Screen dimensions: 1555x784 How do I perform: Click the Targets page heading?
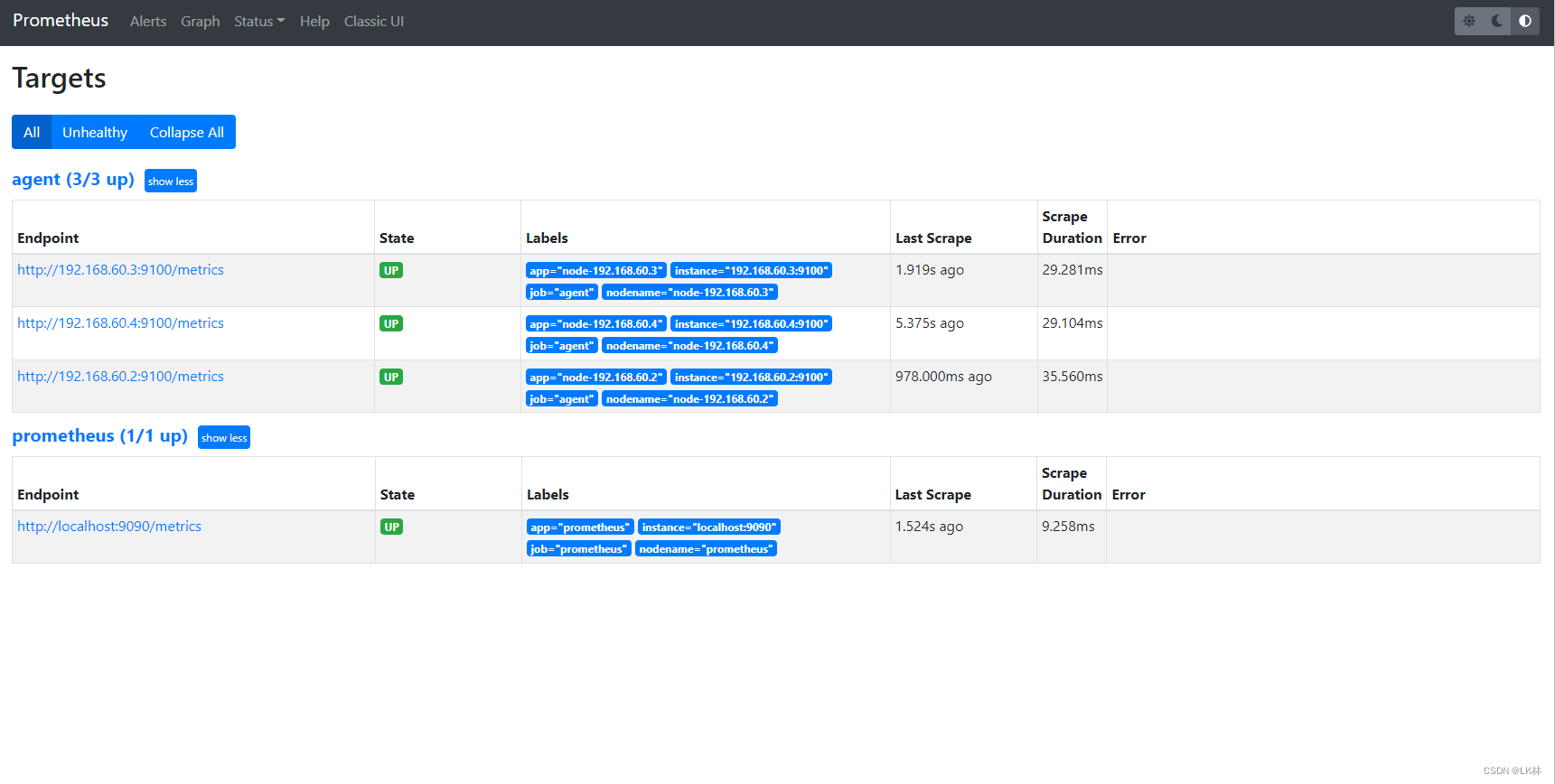click(59, 78)
